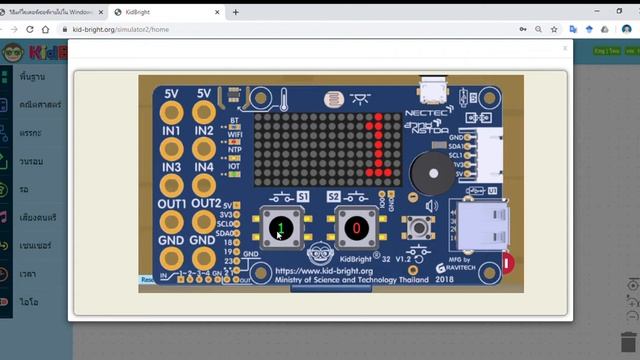Screen dimensions: 640x360
Task: Click the large USB port
Action: pos(482,226)
